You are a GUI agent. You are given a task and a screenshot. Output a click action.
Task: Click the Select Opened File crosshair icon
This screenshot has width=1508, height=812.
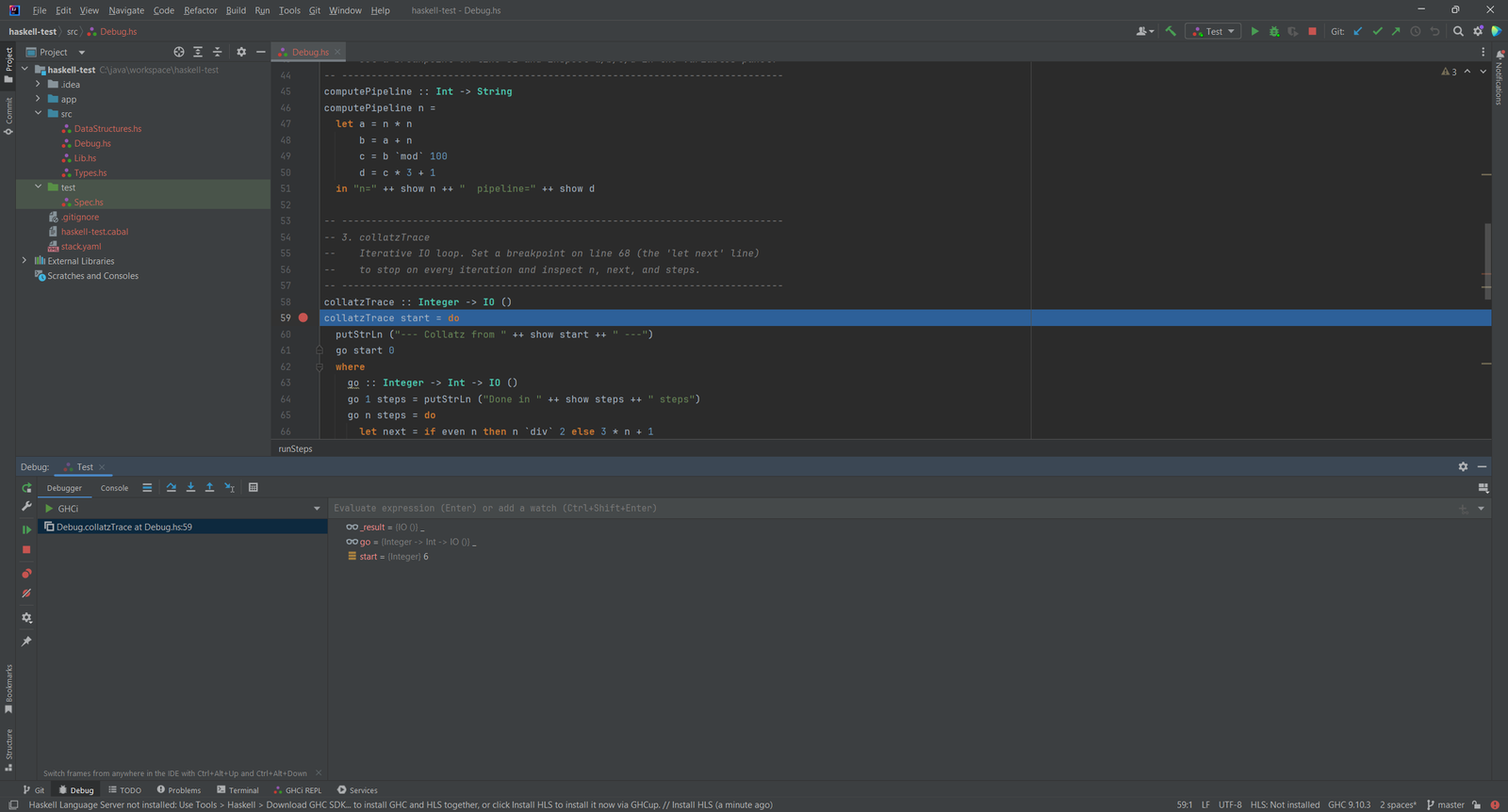pos(179,52)
